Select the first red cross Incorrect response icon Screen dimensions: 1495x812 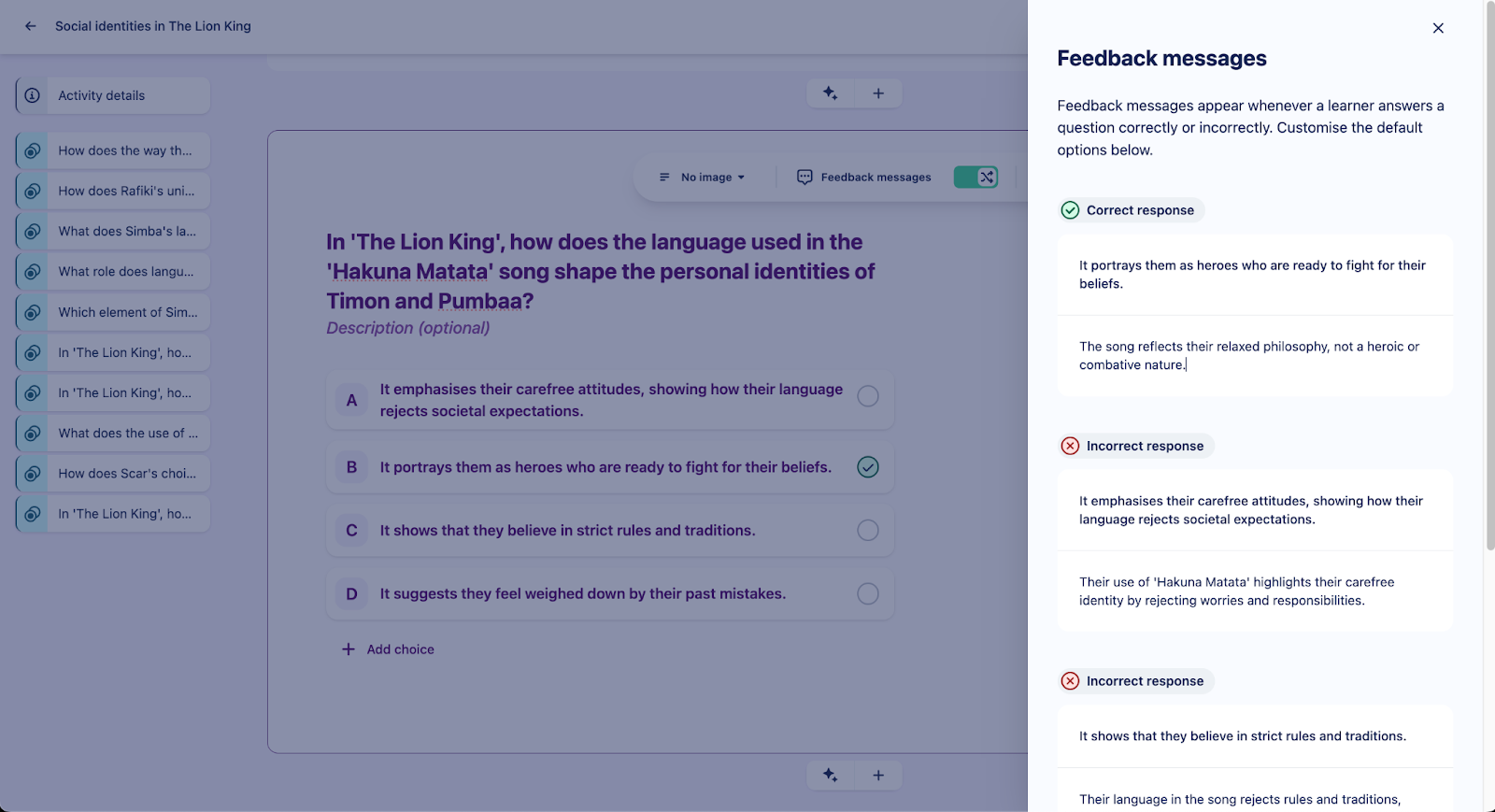click(x=1070, y=446)
